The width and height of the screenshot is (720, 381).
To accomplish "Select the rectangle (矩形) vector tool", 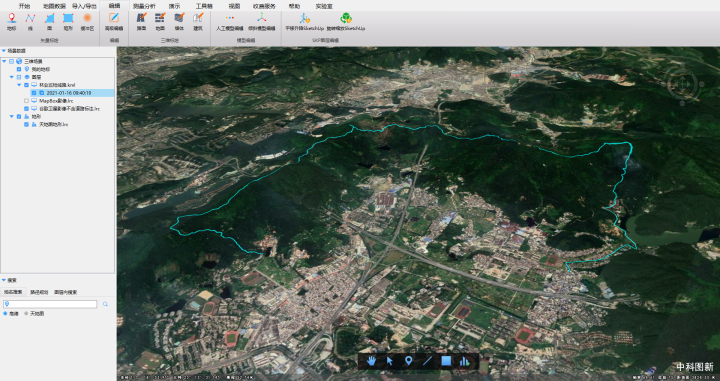I will click(68, 18).
